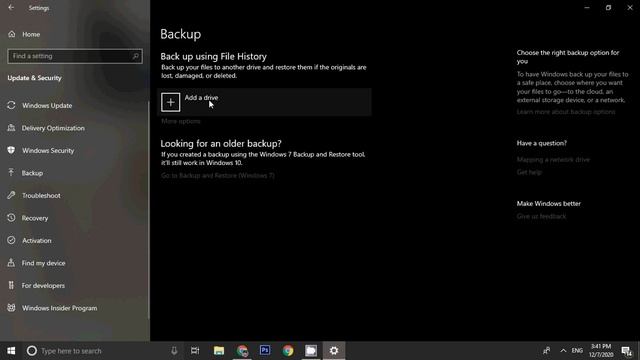Select the Recovery clock icon

pos(11,218)
